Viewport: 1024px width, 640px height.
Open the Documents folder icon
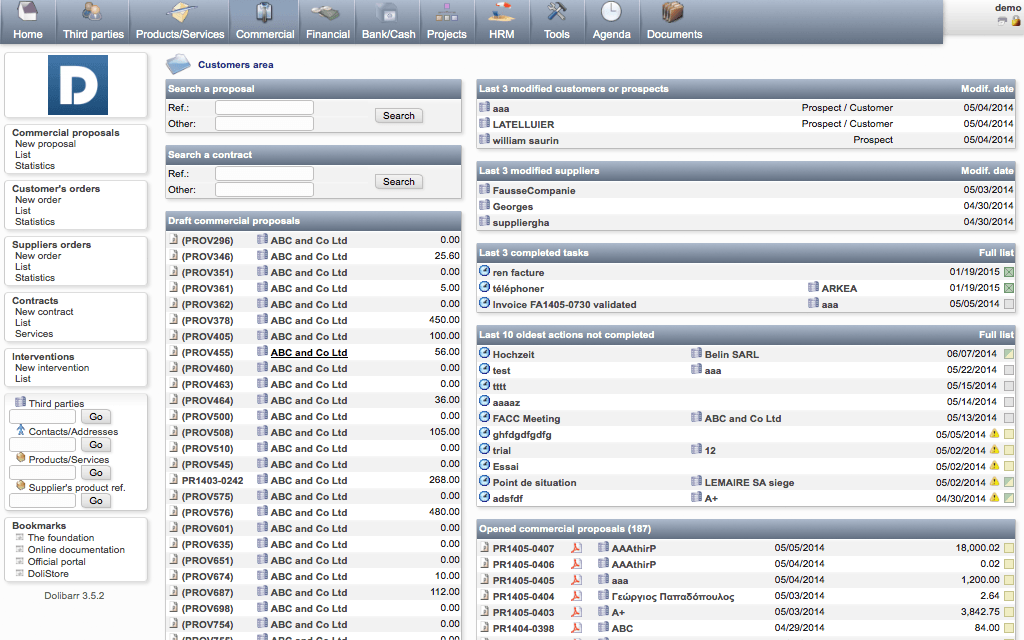673,13
